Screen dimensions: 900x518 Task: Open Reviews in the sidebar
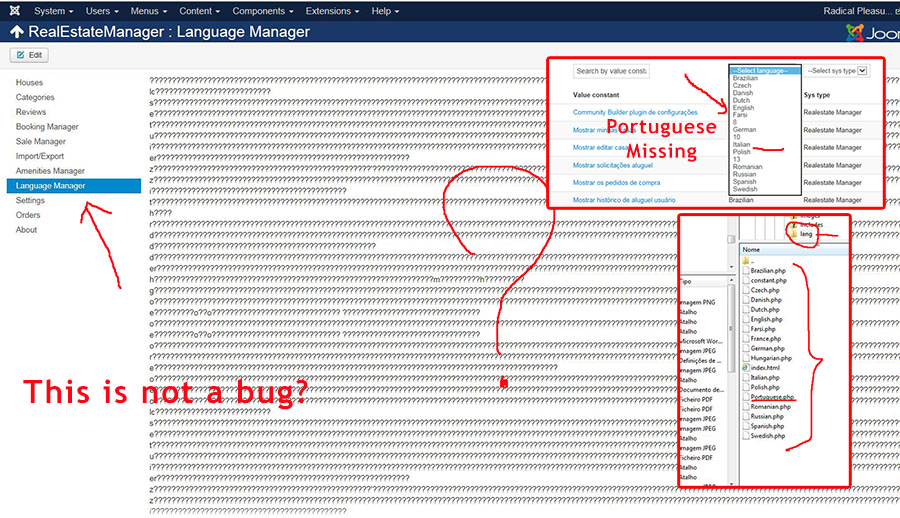click(x=31, y=112)
